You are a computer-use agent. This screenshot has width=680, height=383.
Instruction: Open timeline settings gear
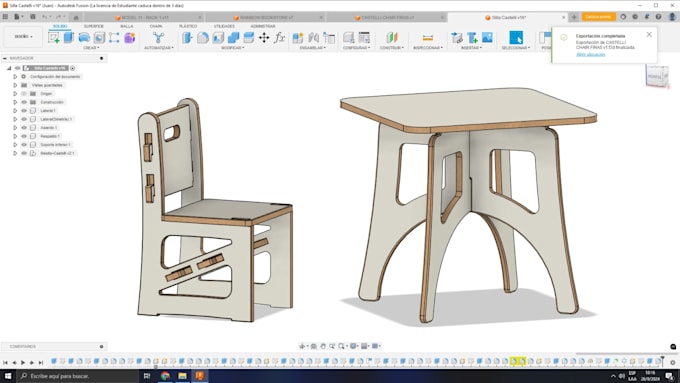[673, 362]
